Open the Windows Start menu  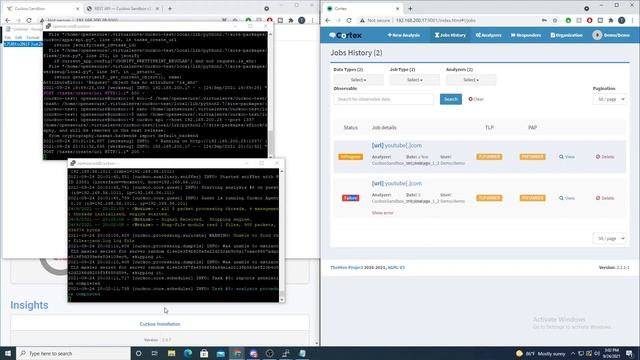click(x=8, y=353)
